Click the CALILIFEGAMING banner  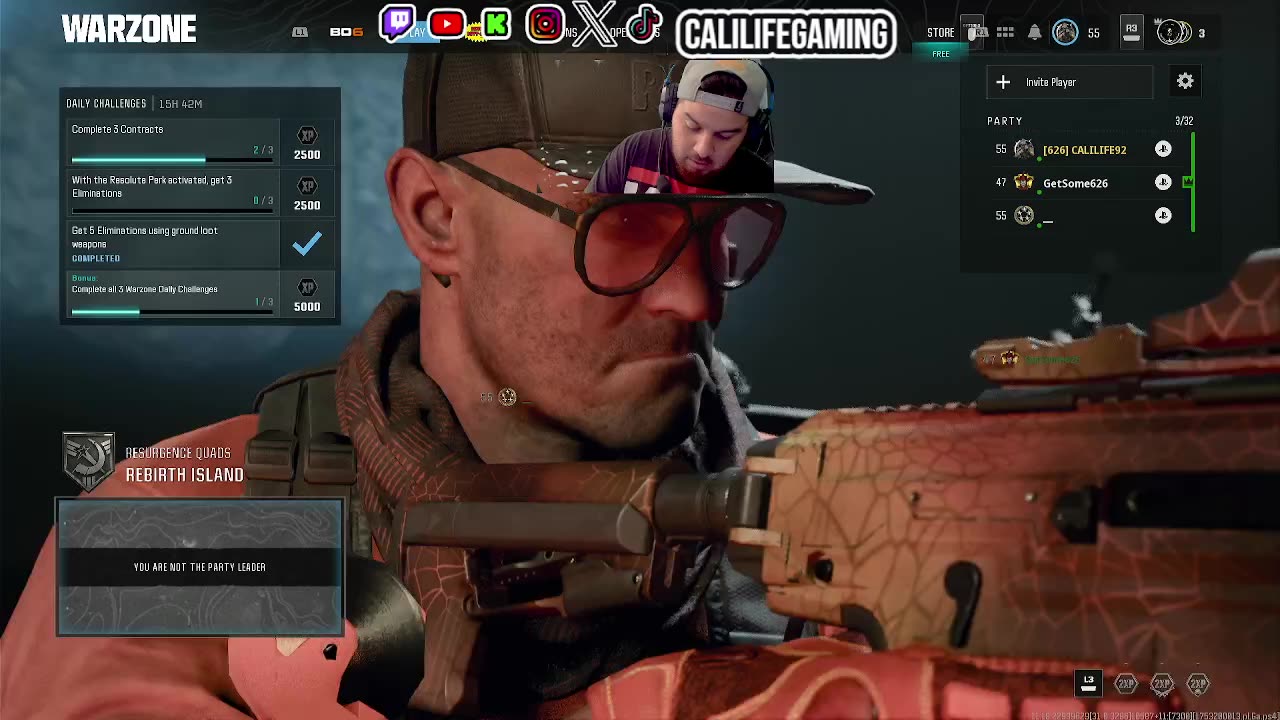786,34
